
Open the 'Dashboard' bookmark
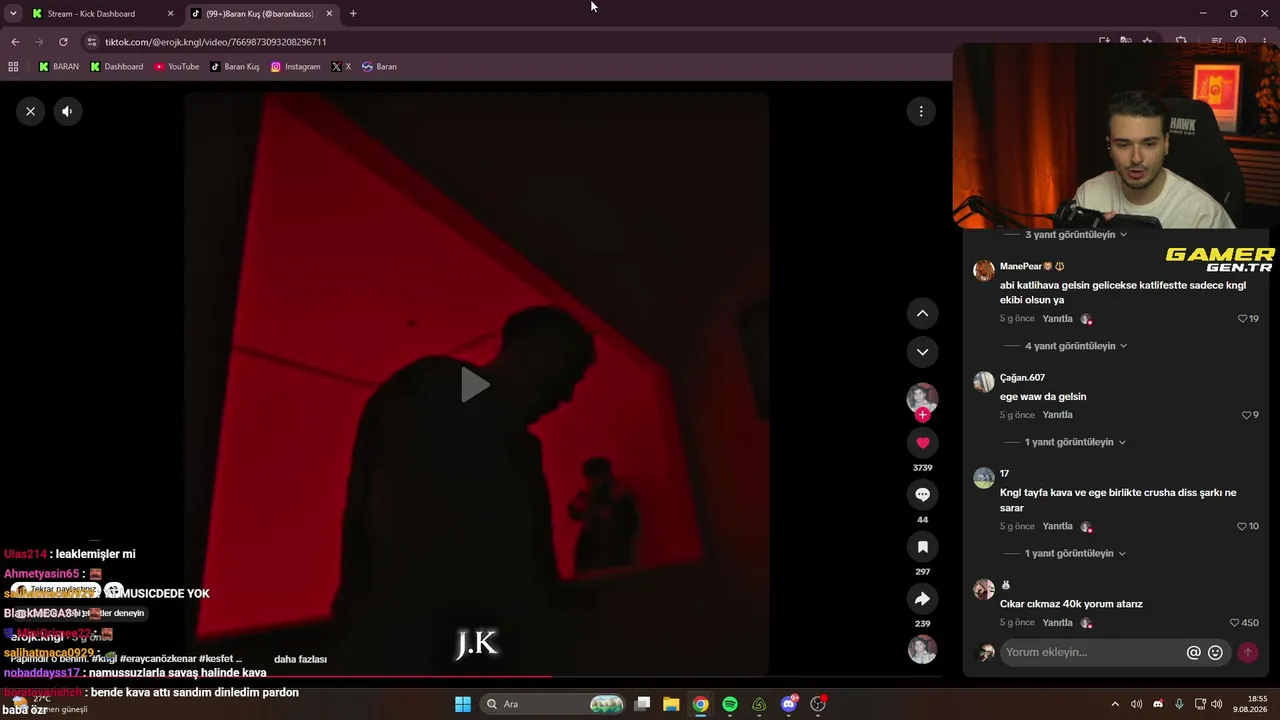116,67
